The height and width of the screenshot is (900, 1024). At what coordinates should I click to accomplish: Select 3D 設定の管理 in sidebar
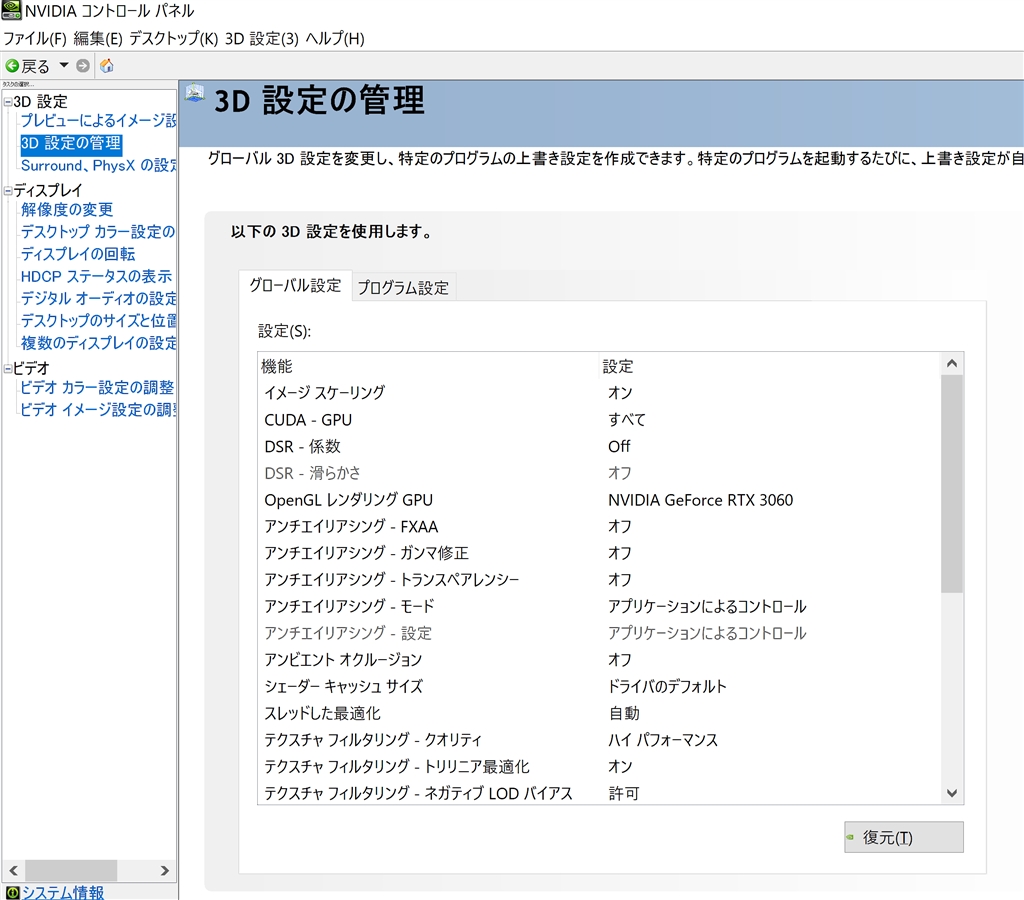point(71,143)
